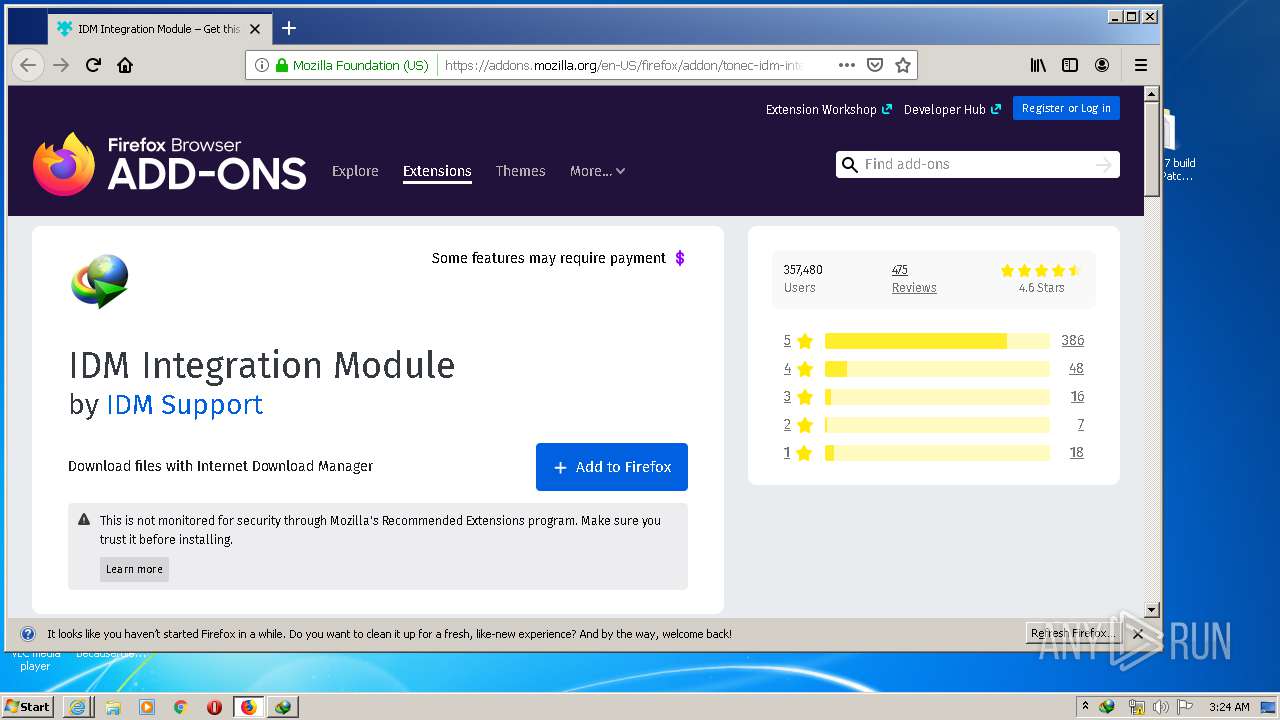Open the 48 four-star reviews count

pos(1076,369)
